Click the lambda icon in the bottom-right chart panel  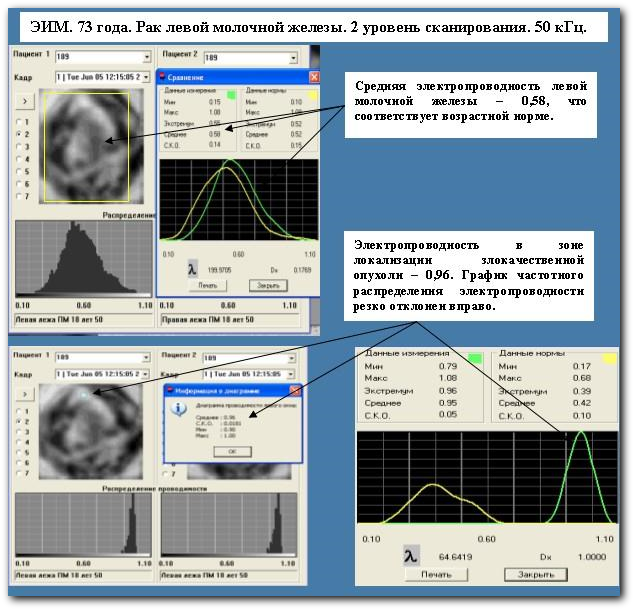point(411,554)
